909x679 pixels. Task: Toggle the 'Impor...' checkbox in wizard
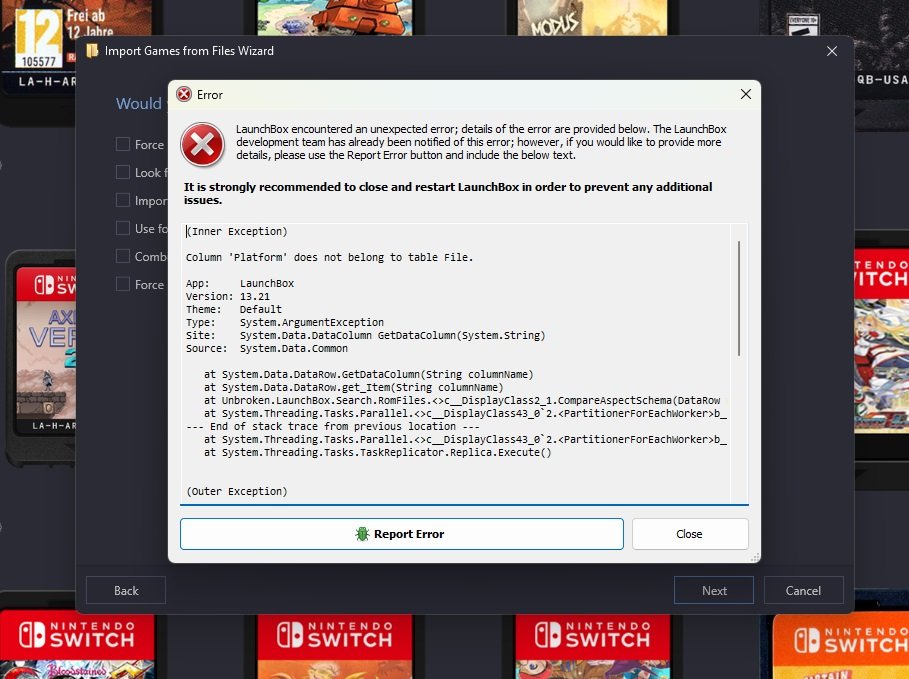pos(123,200)
